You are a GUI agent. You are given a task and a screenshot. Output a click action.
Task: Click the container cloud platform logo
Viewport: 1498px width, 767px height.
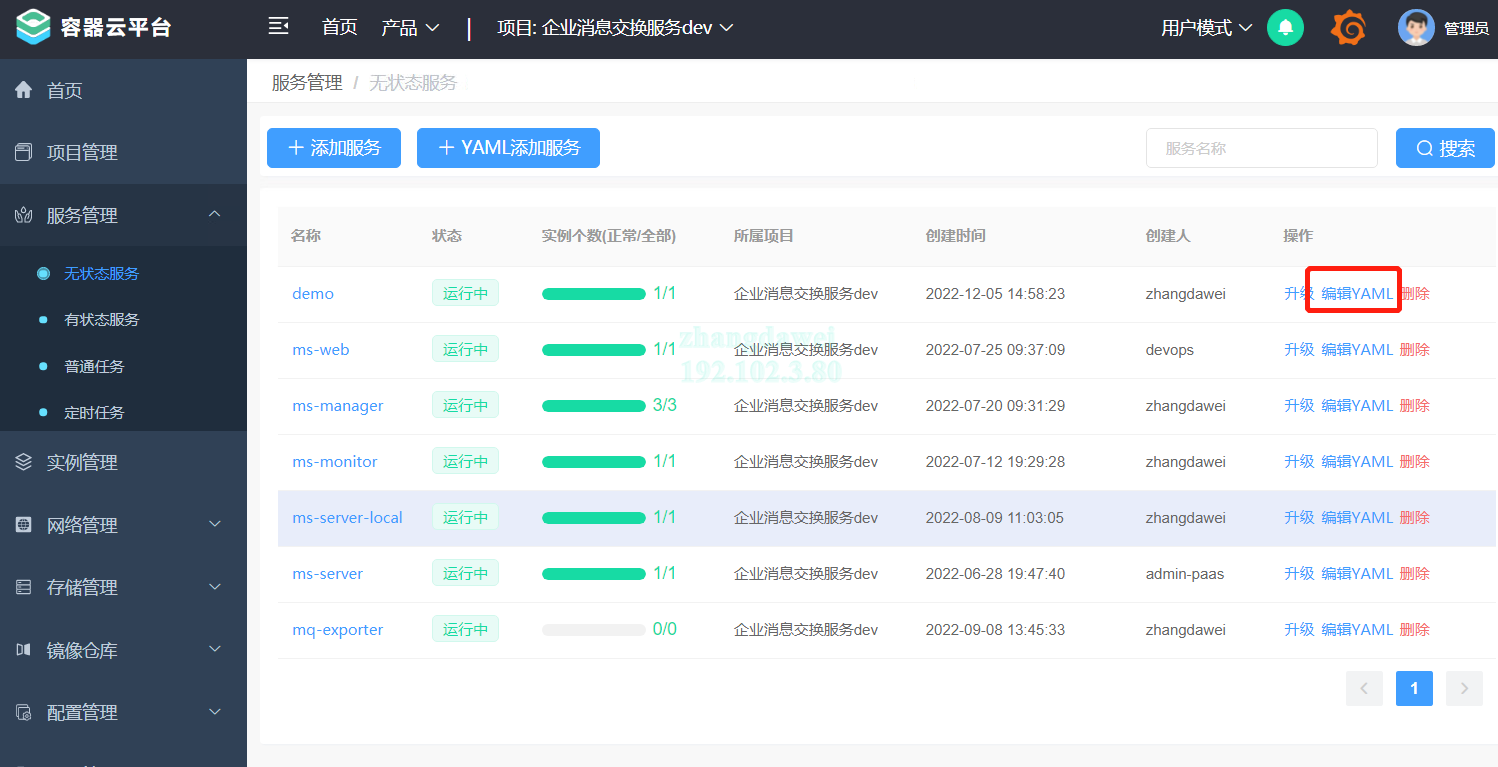(33, 26)
